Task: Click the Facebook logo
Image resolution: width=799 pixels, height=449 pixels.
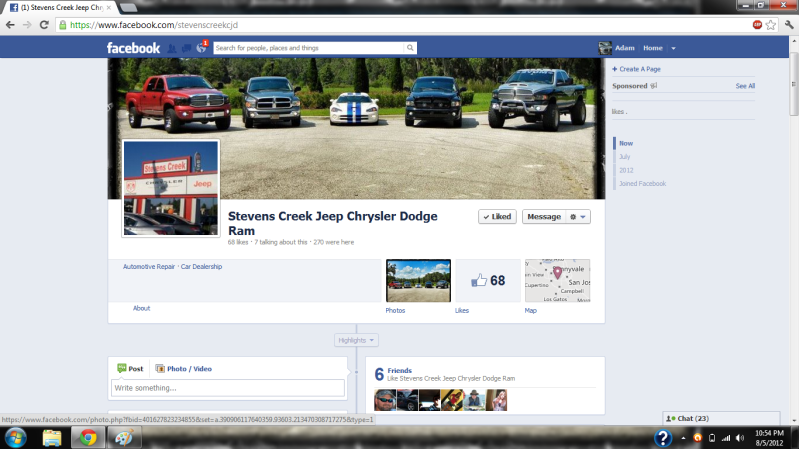Action: (134, 48)
